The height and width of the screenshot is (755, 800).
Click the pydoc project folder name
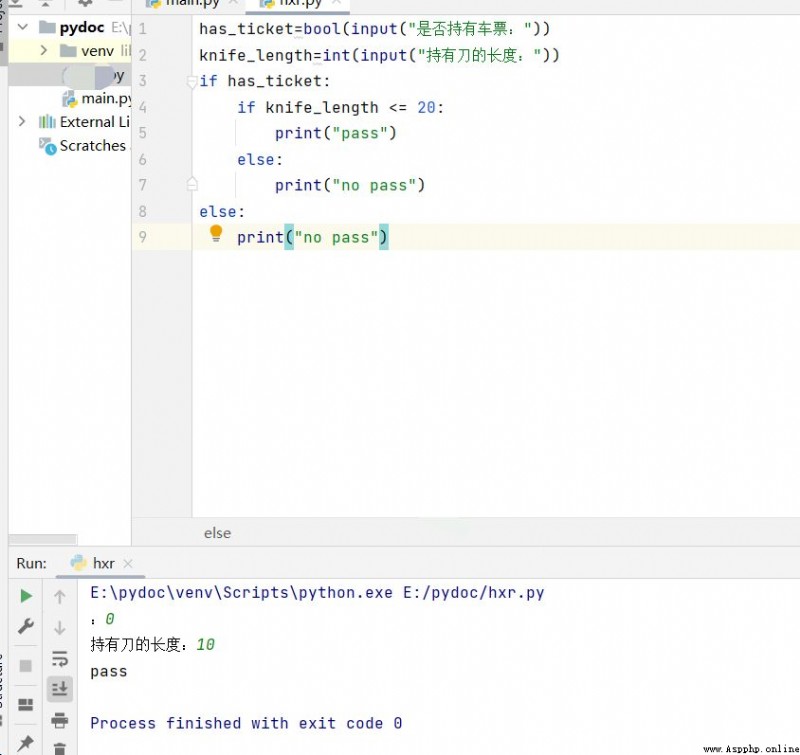(x=82, y=27)
